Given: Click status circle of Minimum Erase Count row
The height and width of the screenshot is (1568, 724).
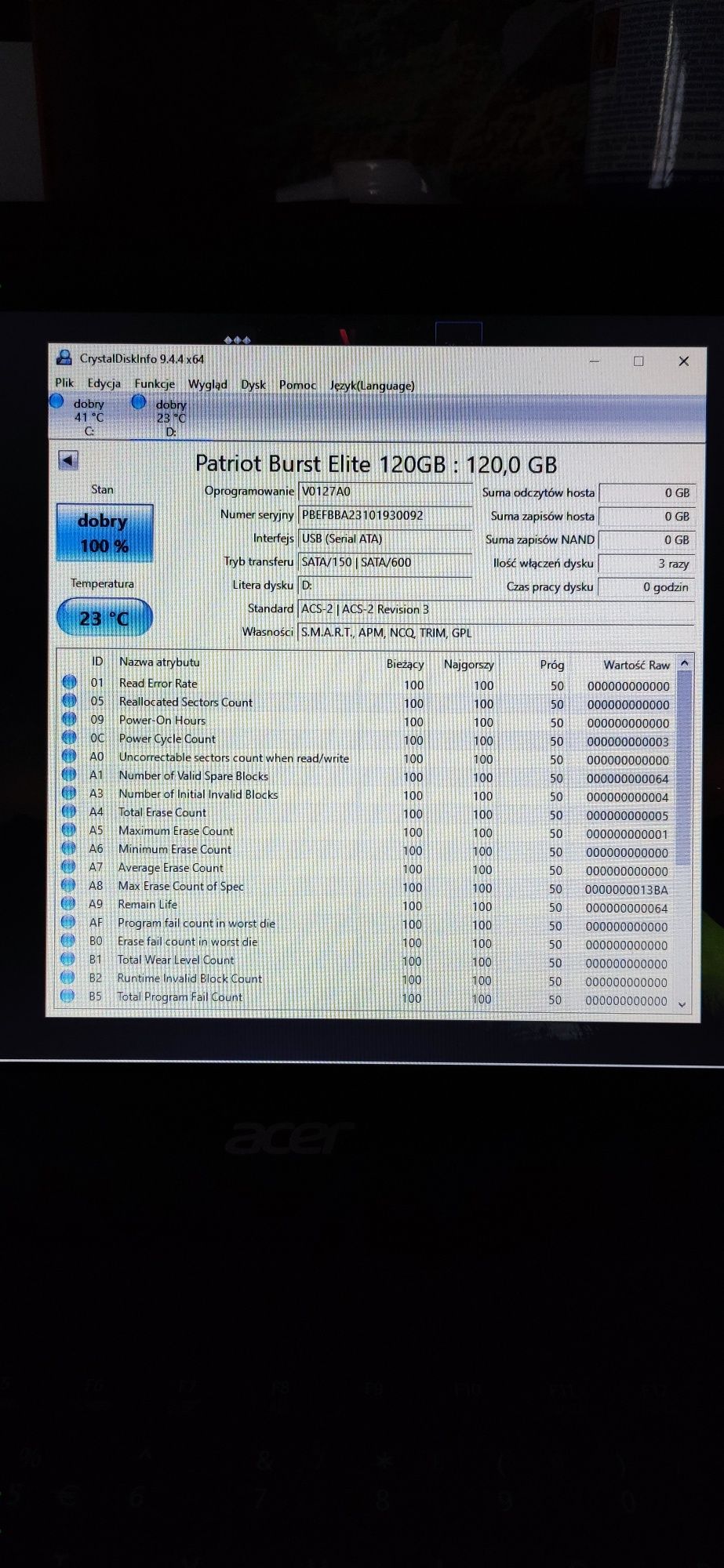Looking at the screenshot, I should (69, 848).
